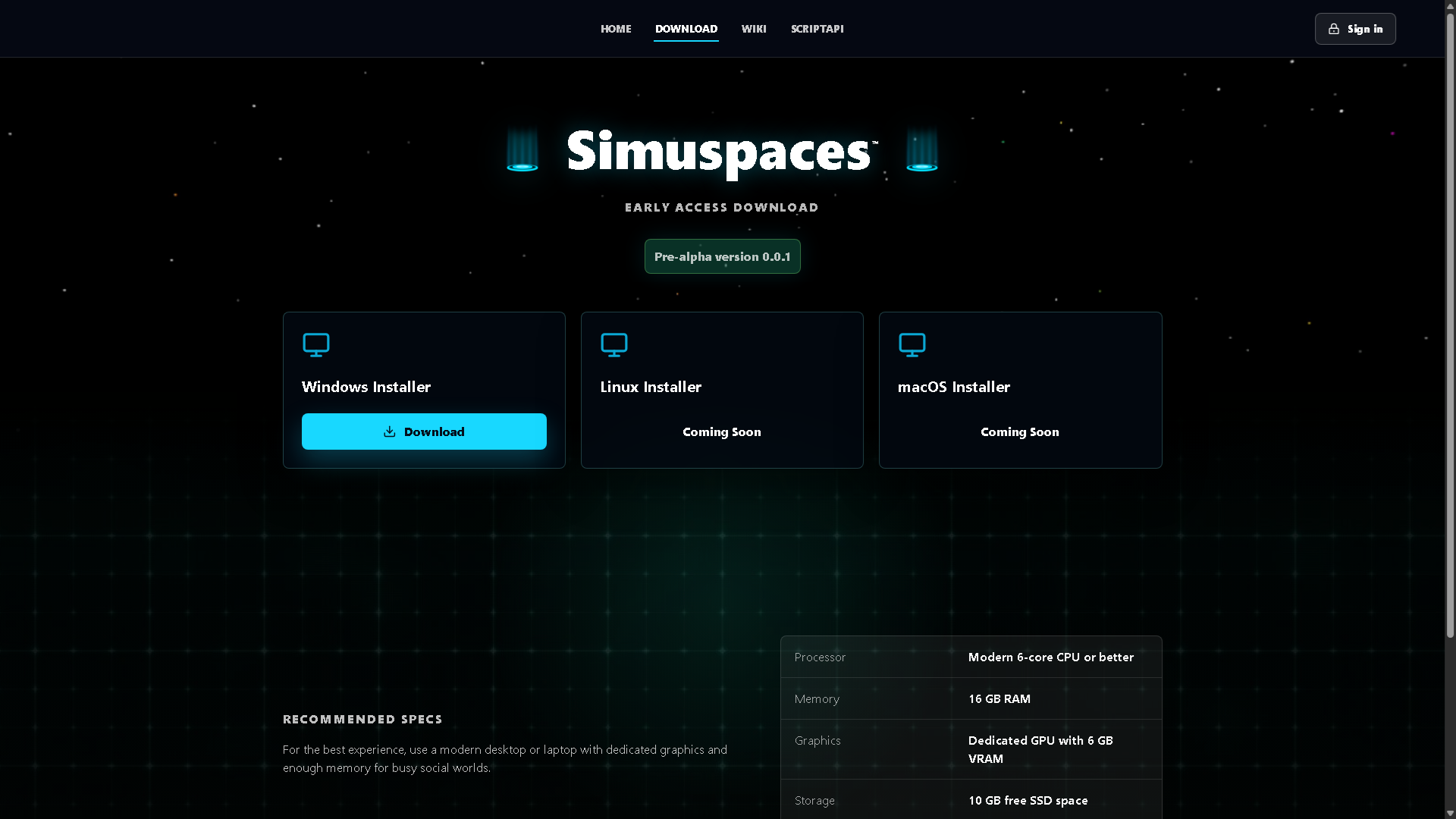Click the monitor icon above macOS Installer
The height and width of the screenshot is (819, 1456).
tap(912, 344)
